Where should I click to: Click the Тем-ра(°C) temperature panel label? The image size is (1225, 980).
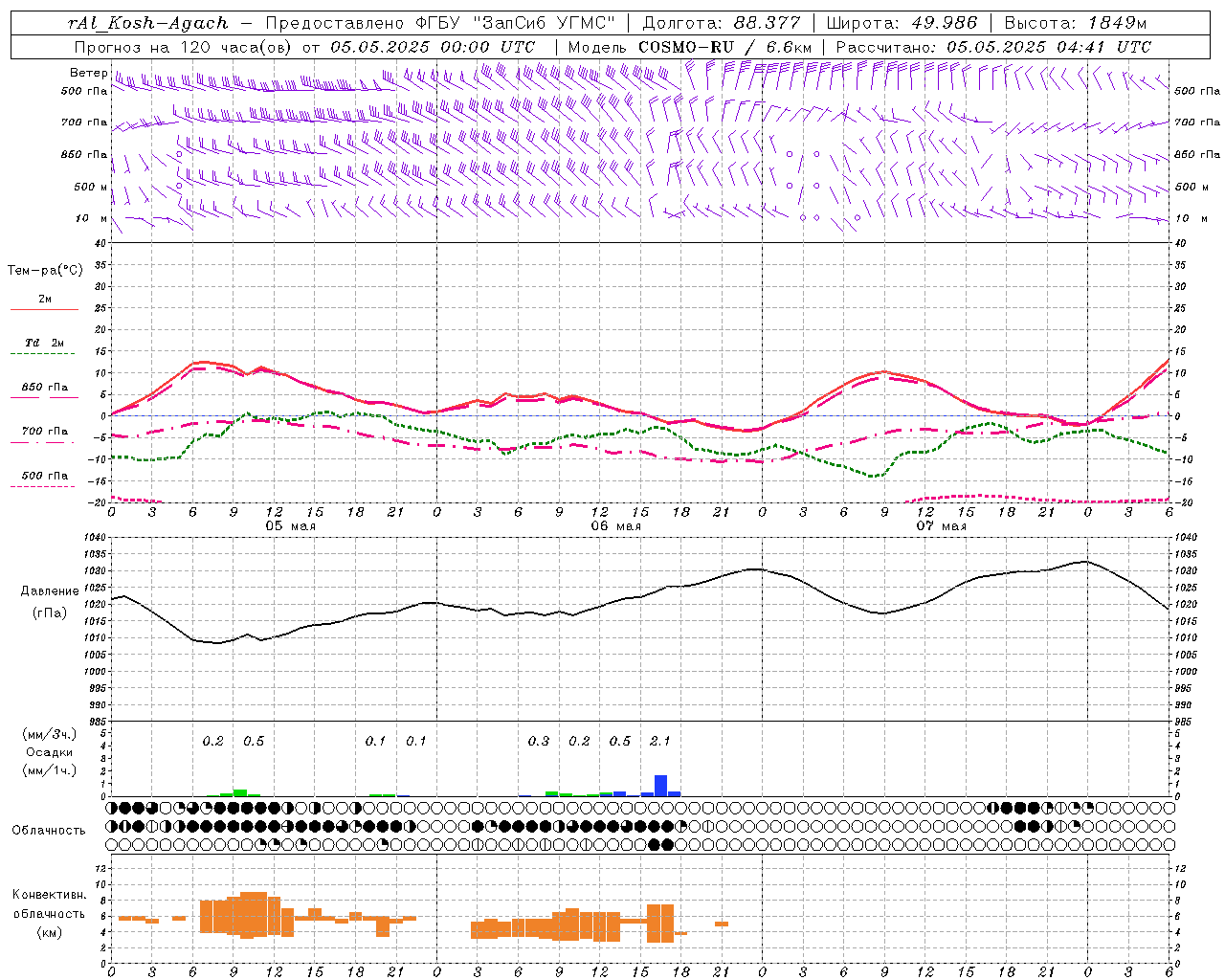coord(45,271)
